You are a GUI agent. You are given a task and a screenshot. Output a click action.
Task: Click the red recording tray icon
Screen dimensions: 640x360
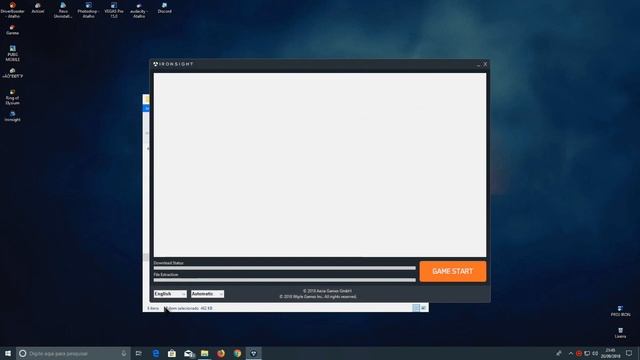point(579,353)
